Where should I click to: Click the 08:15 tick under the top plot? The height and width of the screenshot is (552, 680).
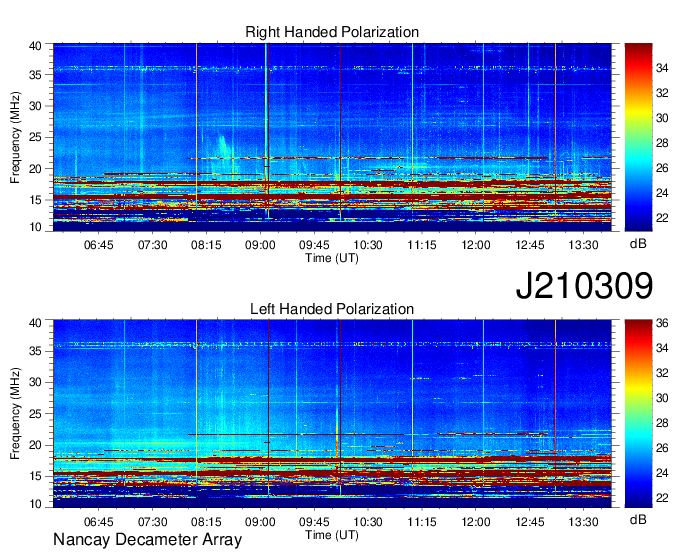click(206, 245)
